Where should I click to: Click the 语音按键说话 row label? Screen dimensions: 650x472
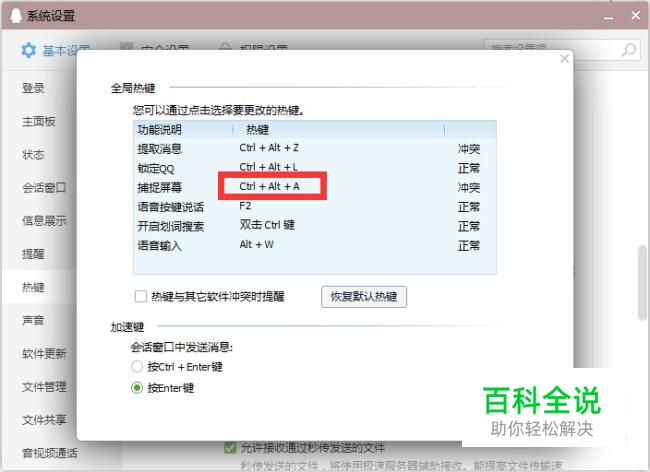click(x=170, y=207)
